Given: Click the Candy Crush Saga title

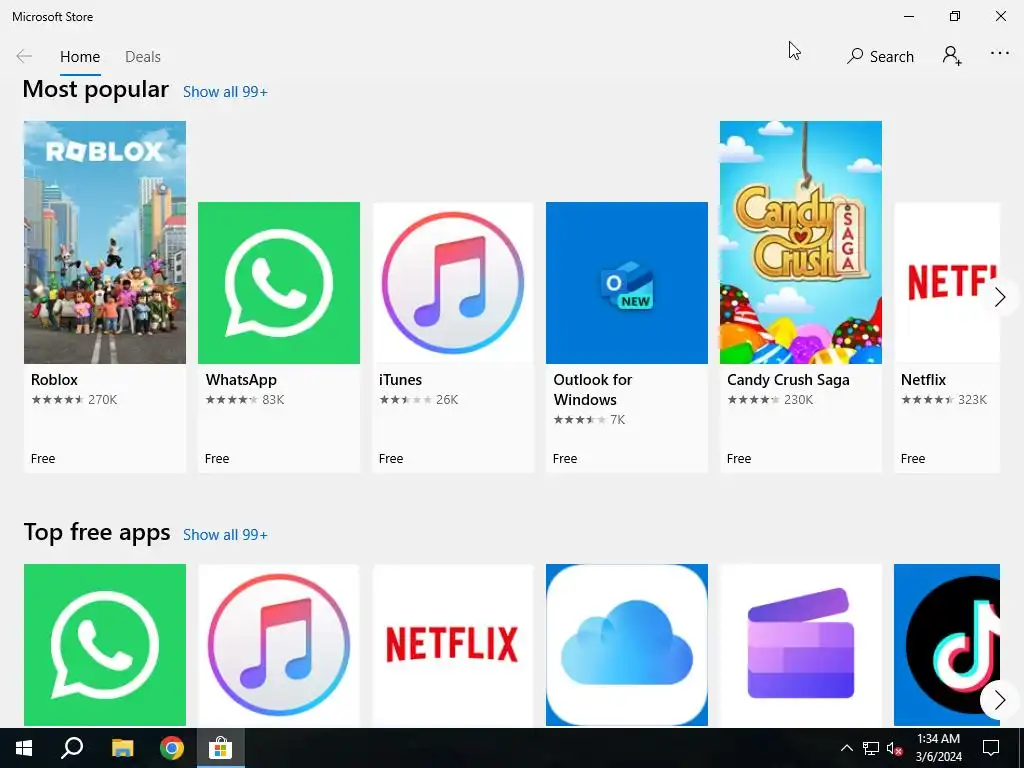Looking at the screenshot, I should point(788,380).
